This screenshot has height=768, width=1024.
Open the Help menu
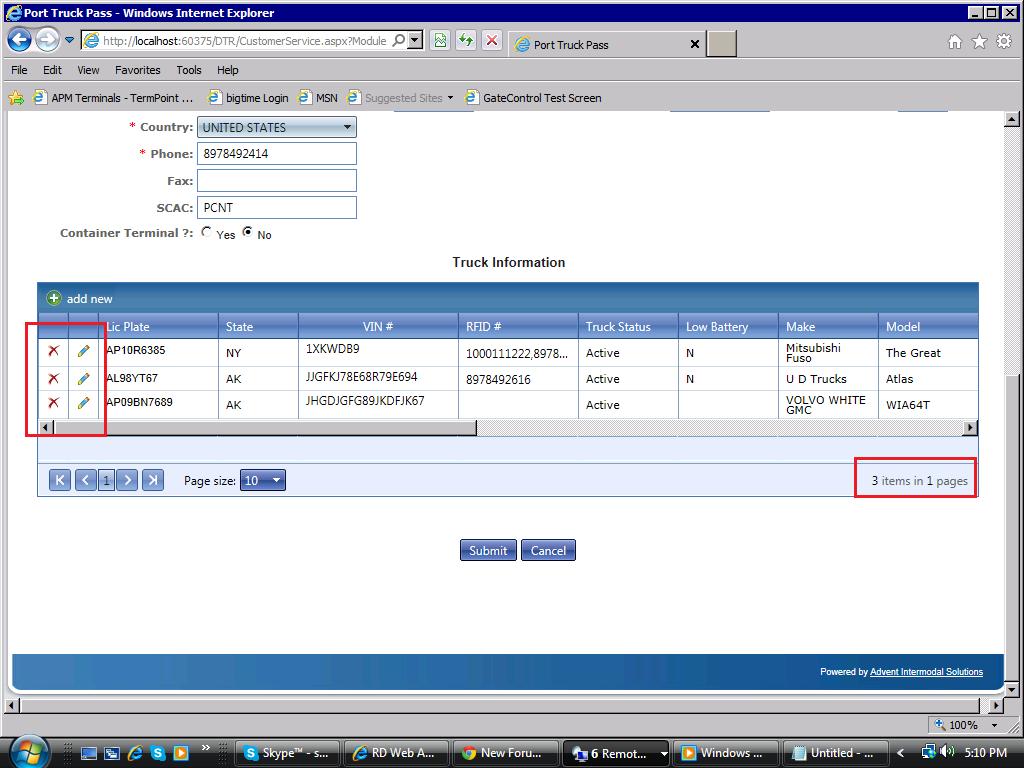[228, 70]
